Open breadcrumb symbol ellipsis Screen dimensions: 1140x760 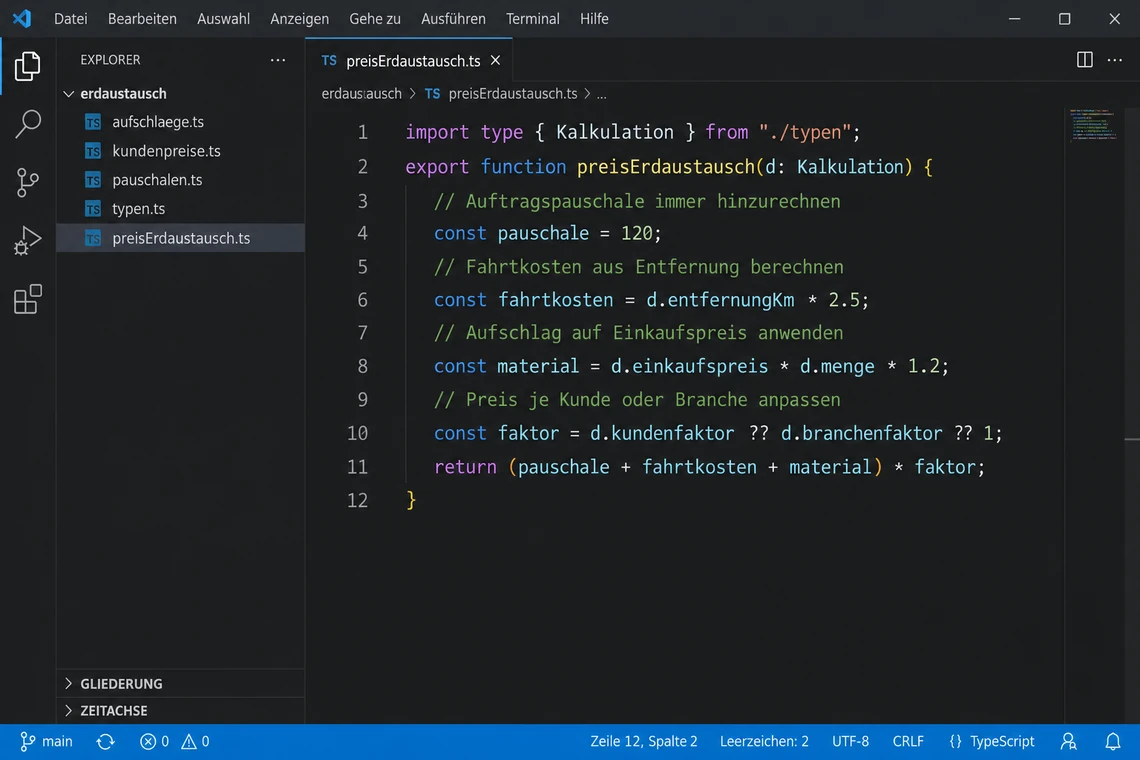click(601, 94)
